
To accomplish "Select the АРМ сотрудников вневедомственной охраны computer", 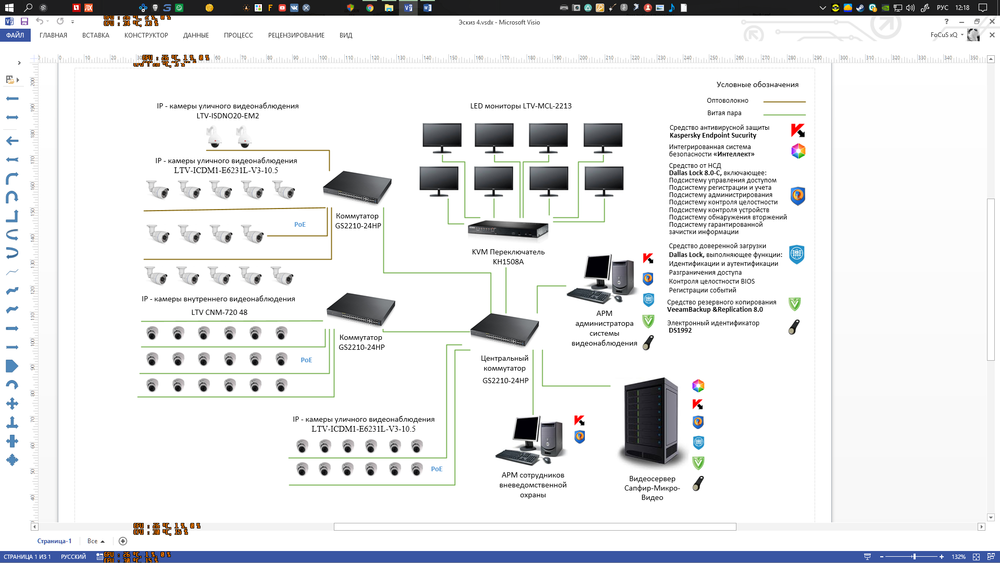I will (x=529, y=441).
